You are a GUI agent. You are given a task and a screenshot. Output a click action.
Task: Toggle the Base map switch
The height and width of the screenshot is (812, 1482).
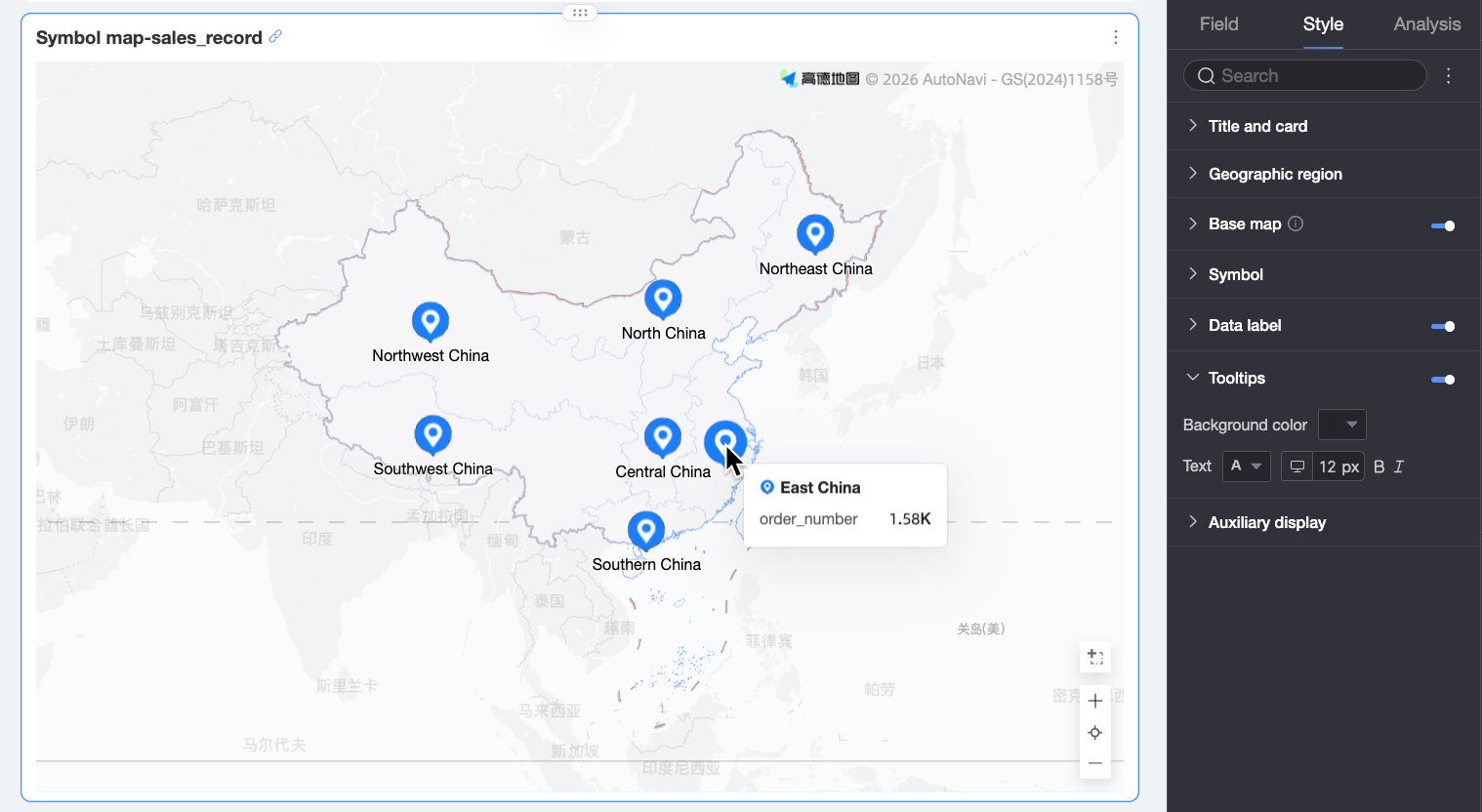point(1443,225)
